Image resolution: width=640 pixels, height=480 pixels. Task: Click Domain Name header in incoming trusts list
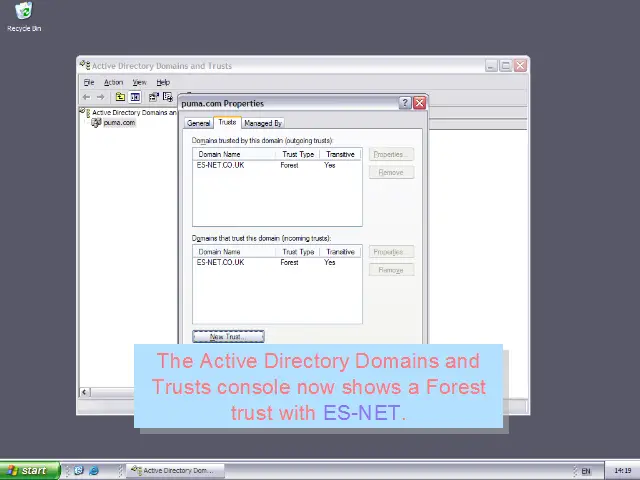pos(234,252)
